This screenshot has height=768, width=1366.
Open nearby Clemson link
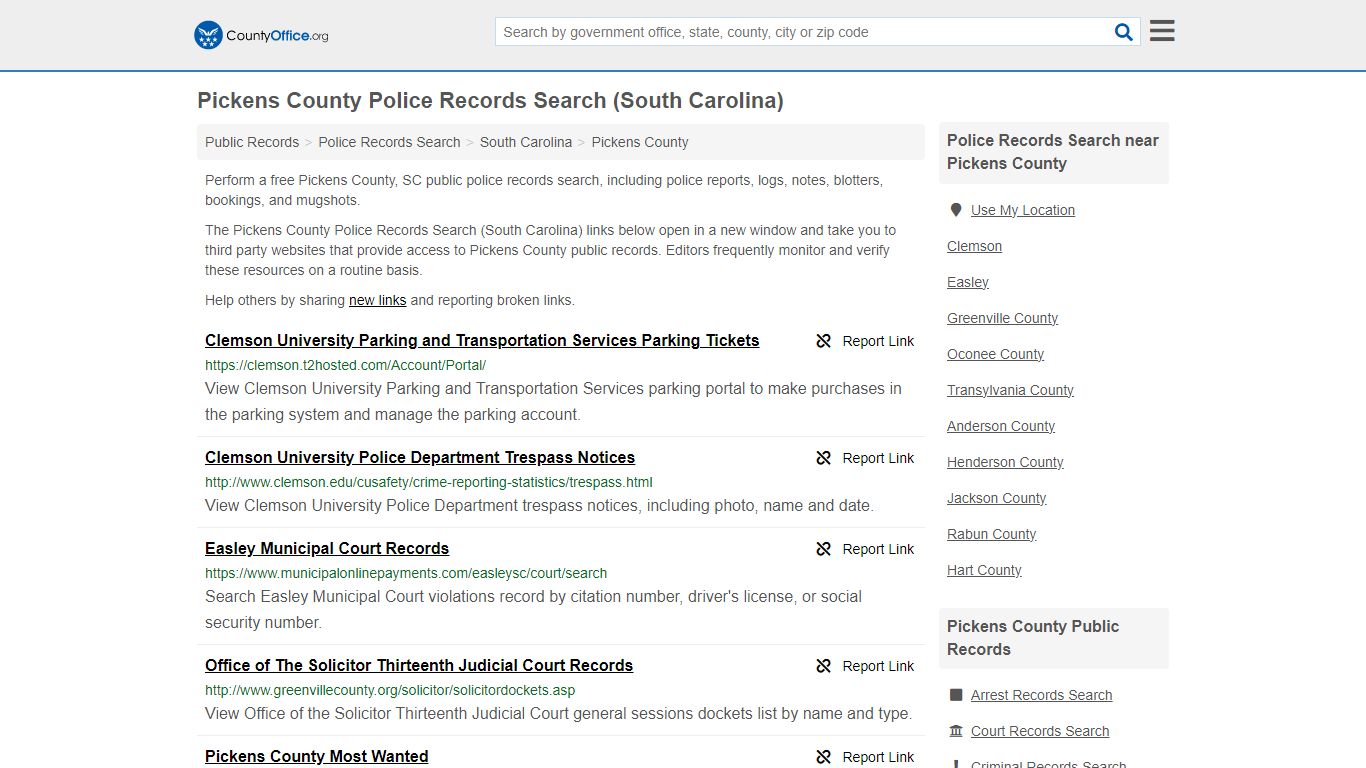click(974, 246)
